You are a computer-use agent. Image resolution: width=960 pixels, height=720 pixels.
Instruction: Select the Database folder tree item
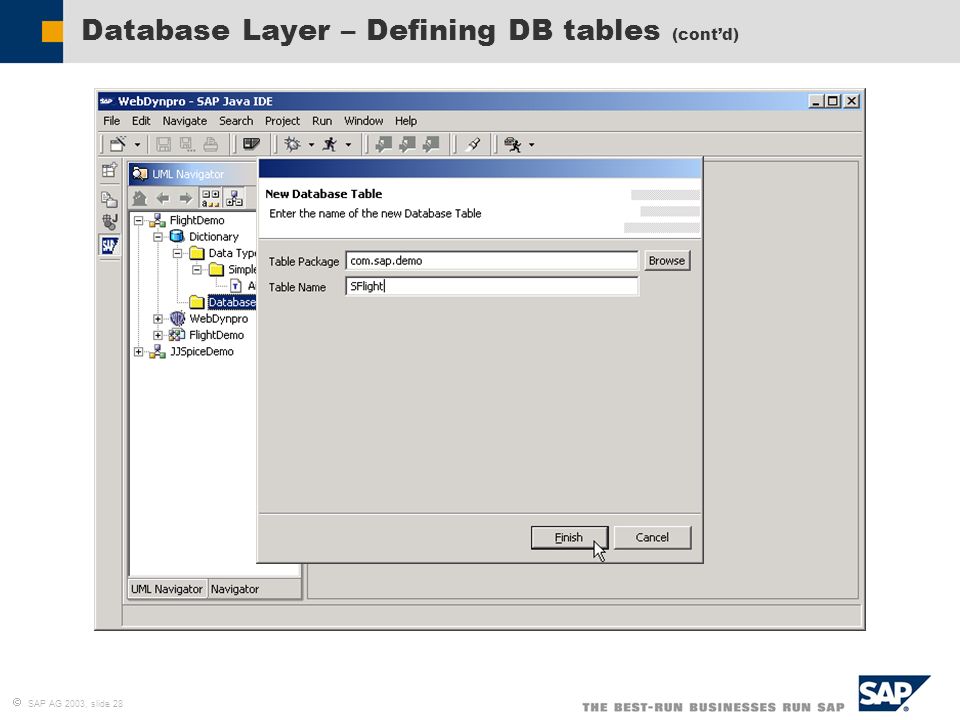(231, 302)
